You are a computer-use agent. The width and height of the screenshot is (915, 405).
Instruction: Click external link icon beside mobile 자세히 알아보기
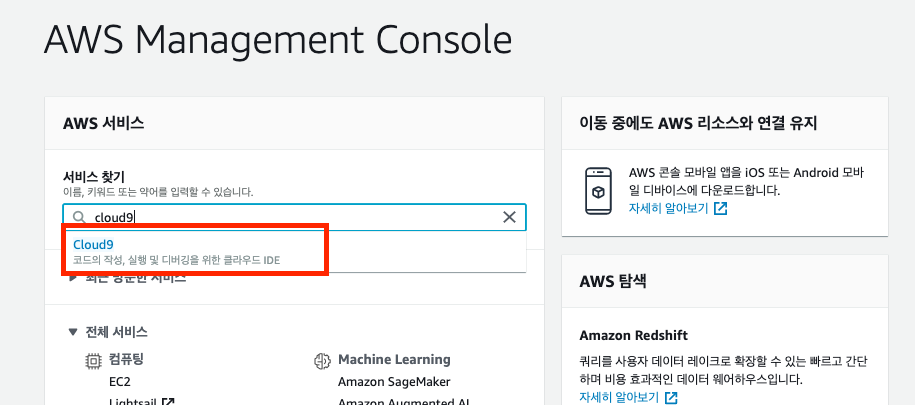pyautogui.click(x=721, y=208)
